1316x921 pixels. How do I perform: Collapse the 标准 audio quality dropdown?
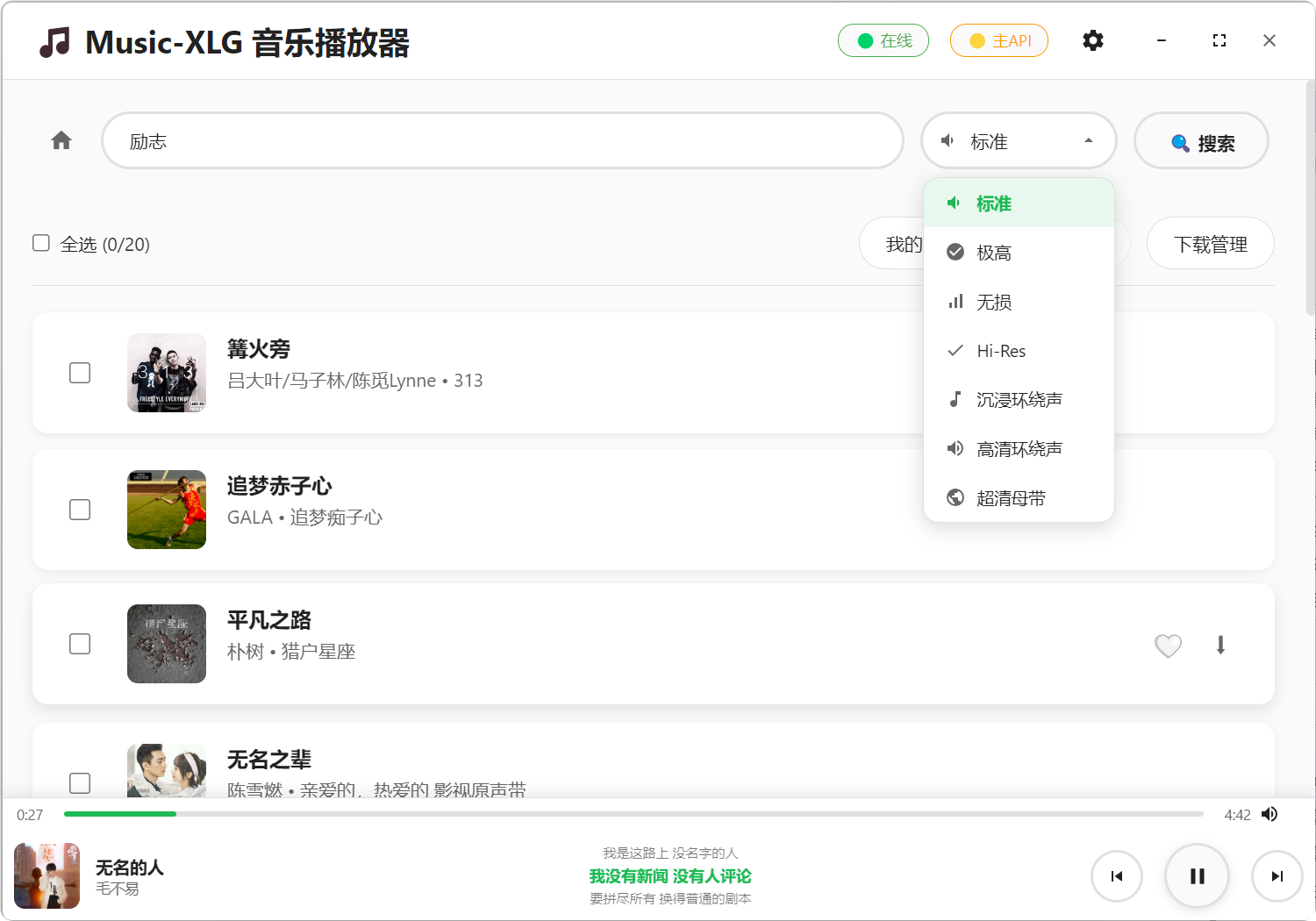pos(1018,140)
